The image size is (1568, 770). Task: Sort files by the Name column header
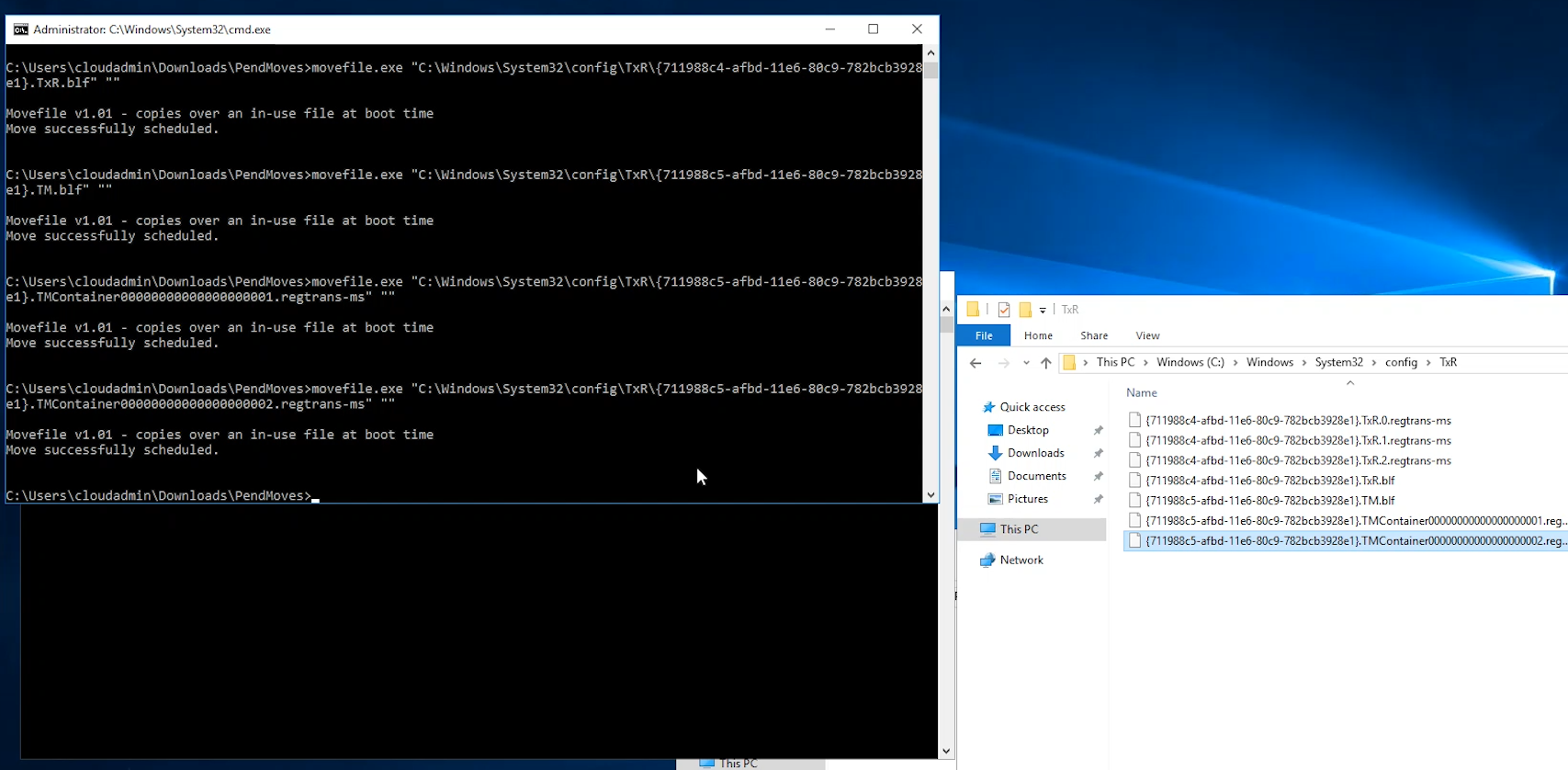pos(1142,392)
